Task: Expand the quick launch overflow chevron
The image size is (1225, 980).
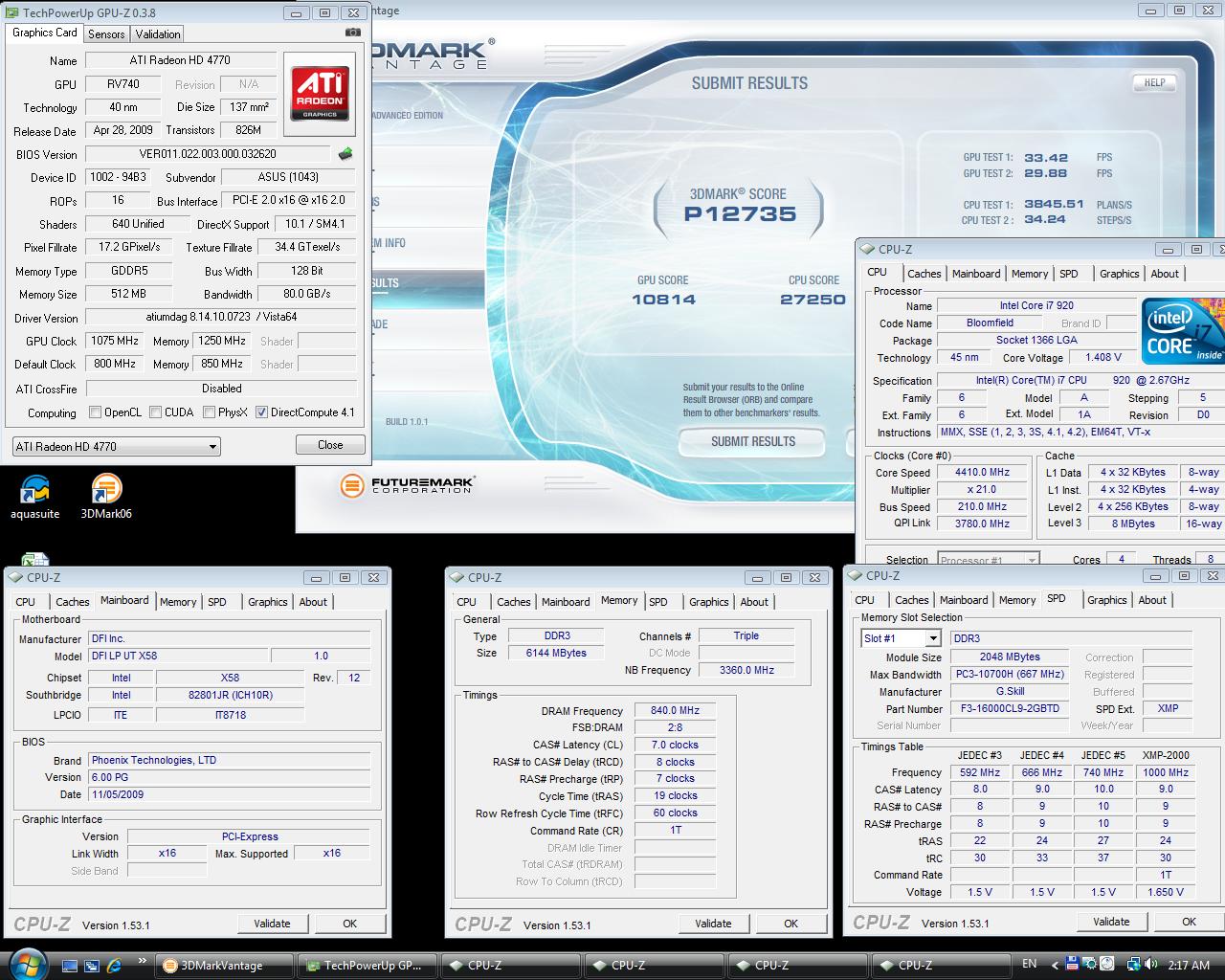Action: coord(142,960)
